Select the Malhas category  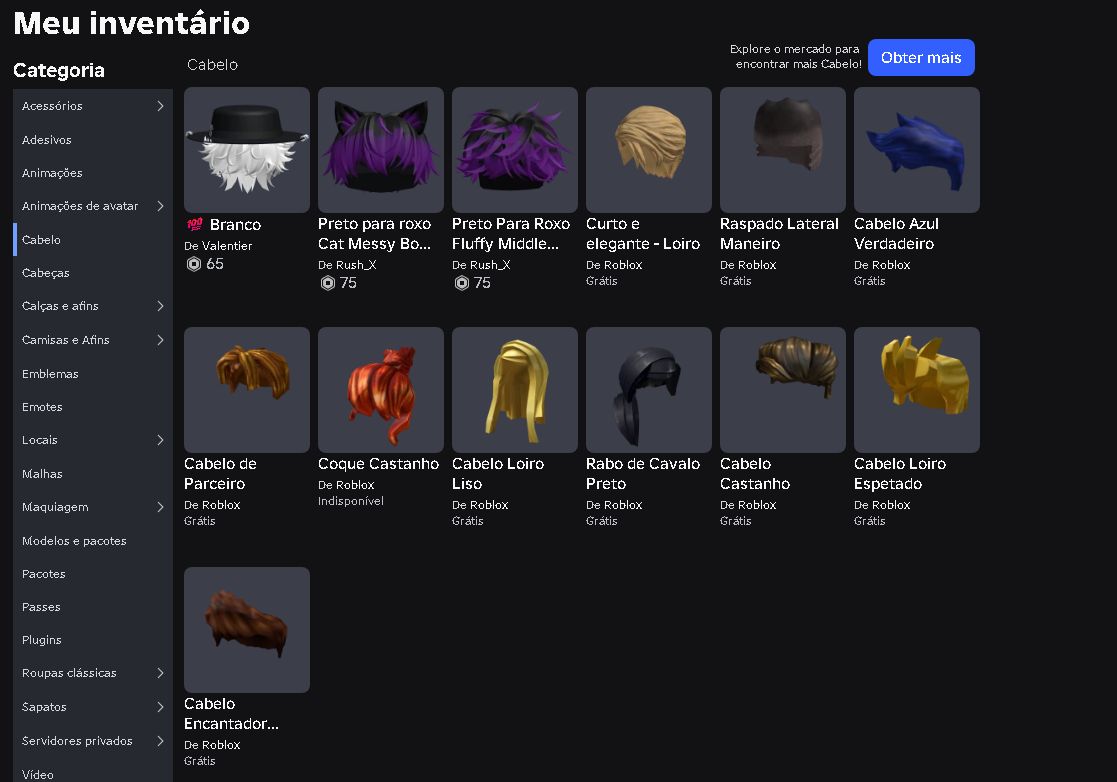[x=93, y=474]
